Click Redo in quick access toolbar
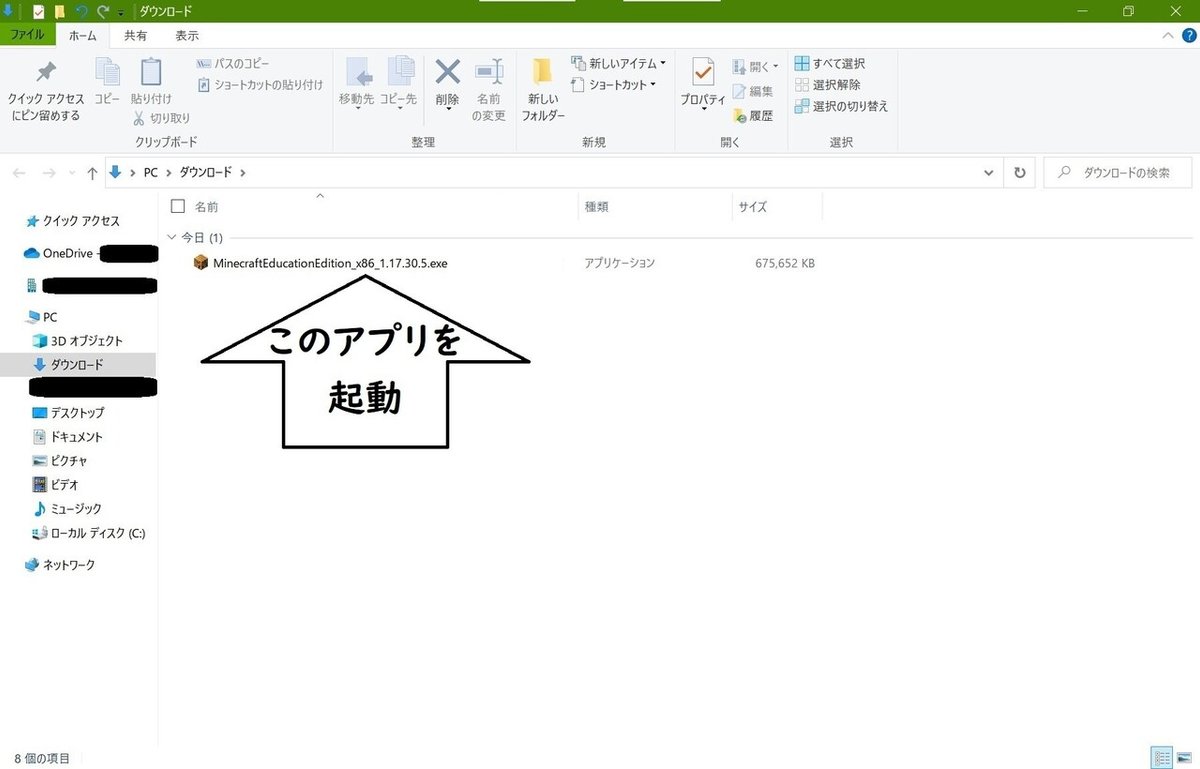This screenshot has height=769, width=1200. (x=102, y=12)
